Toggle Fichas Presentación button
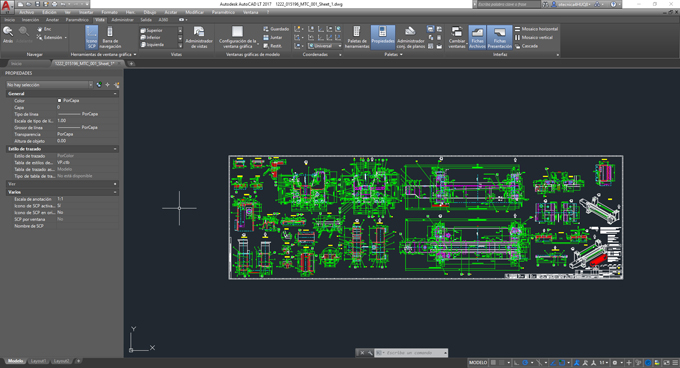 click(500, 37)
